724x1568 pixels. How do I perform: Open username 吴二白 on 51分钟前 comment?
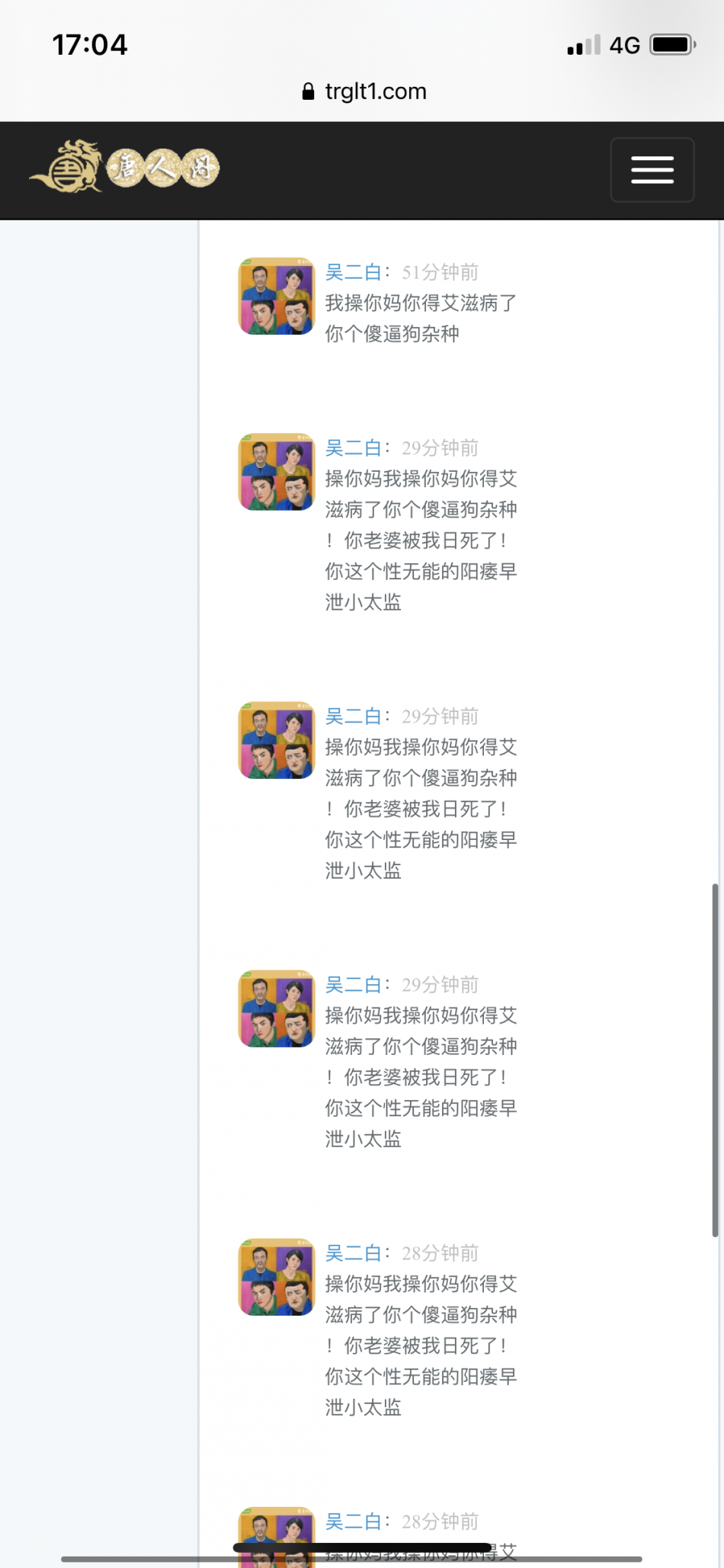[x=354, y=272]
